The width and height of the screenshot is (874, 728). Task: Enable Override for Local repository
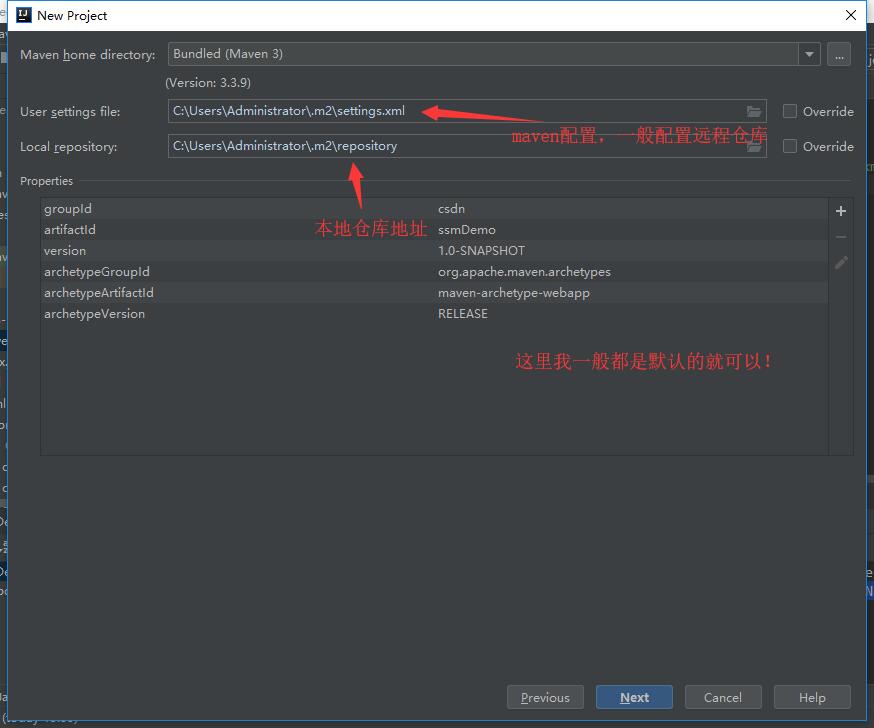tap(789, 146)
